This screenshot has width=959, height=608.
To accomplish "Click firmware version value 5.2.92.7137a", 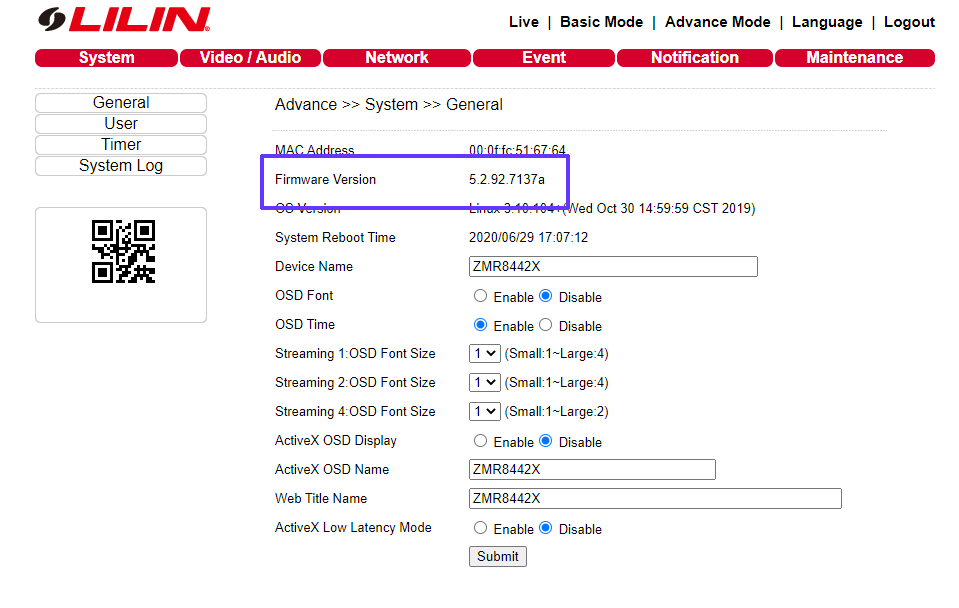I will (x=506, y=179).
